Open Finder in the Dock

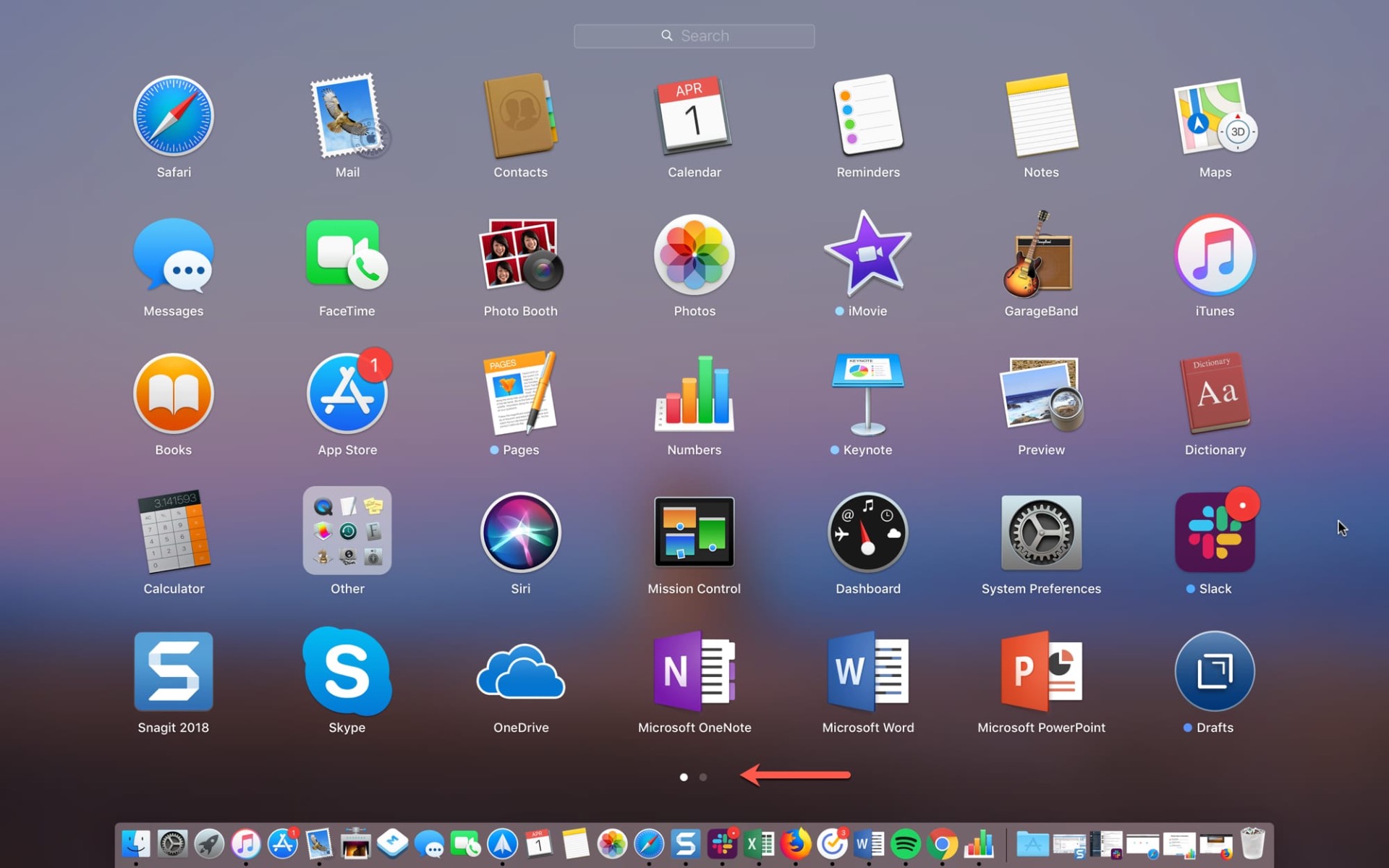(136, 843)
